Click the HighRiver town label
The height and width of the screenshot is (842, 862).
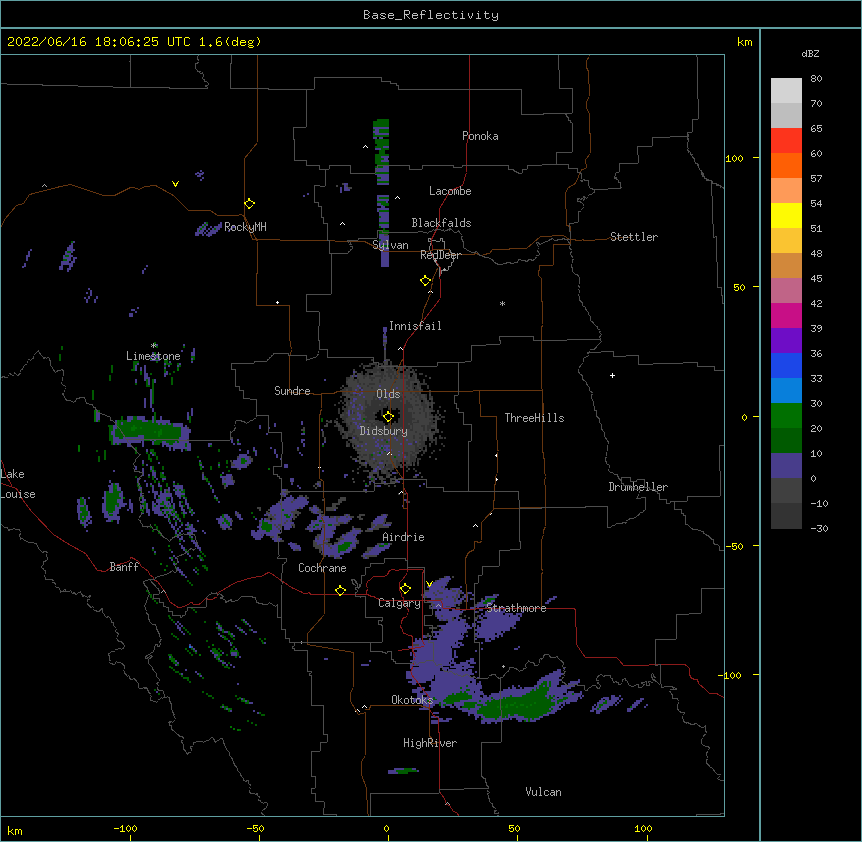coord(429,743)
